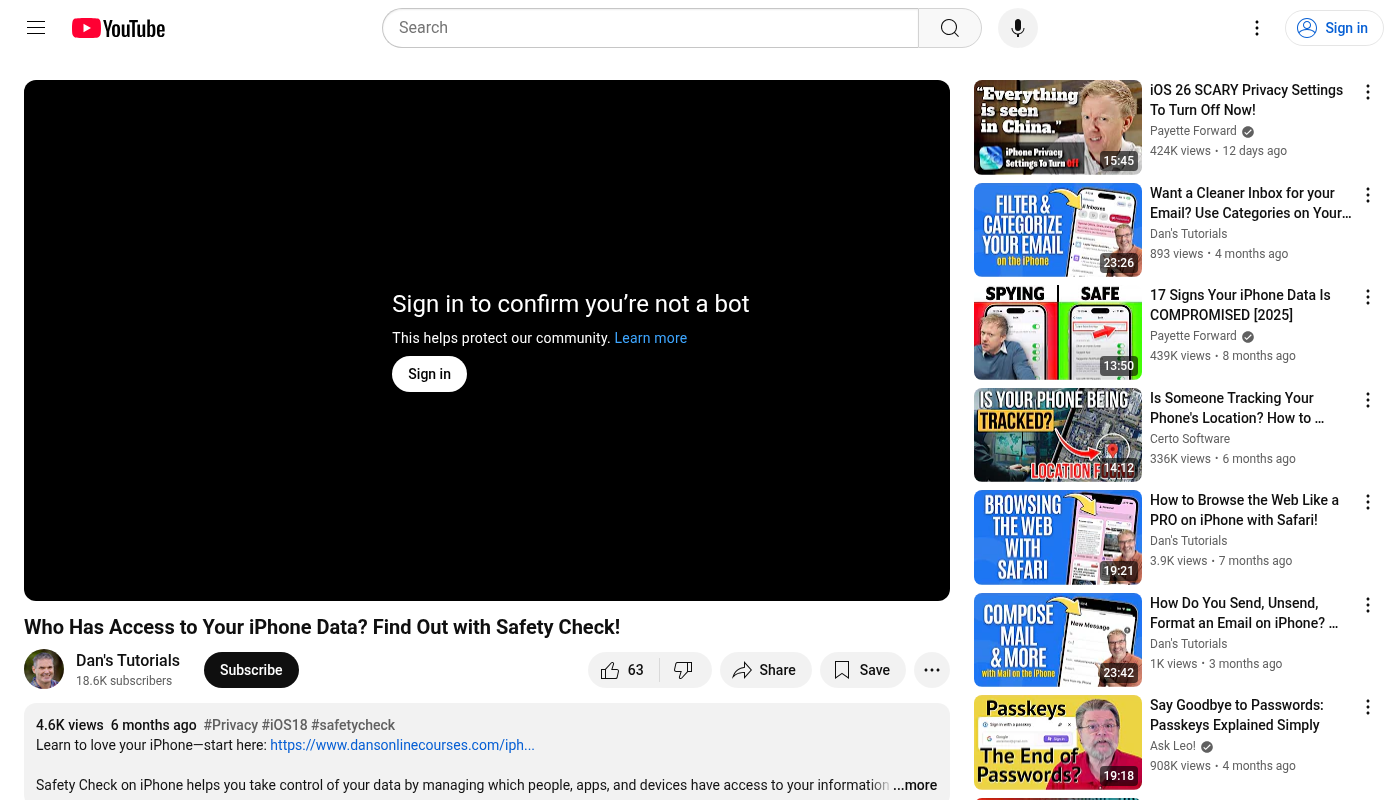The width and height of the screenshot is (1400, 800).
Task: Click the #Privacy hashtag
Action: click(231, 725)
